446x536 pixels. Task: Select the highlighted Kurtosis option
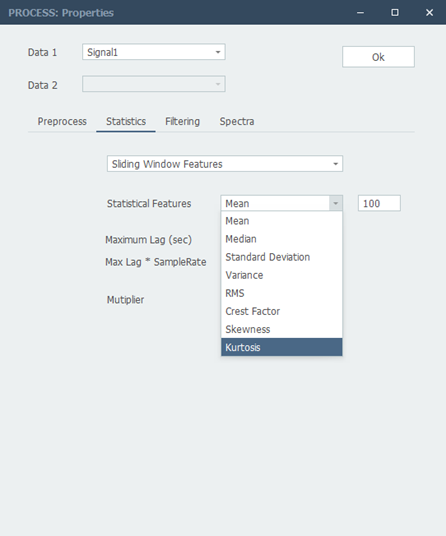(282, 347)
